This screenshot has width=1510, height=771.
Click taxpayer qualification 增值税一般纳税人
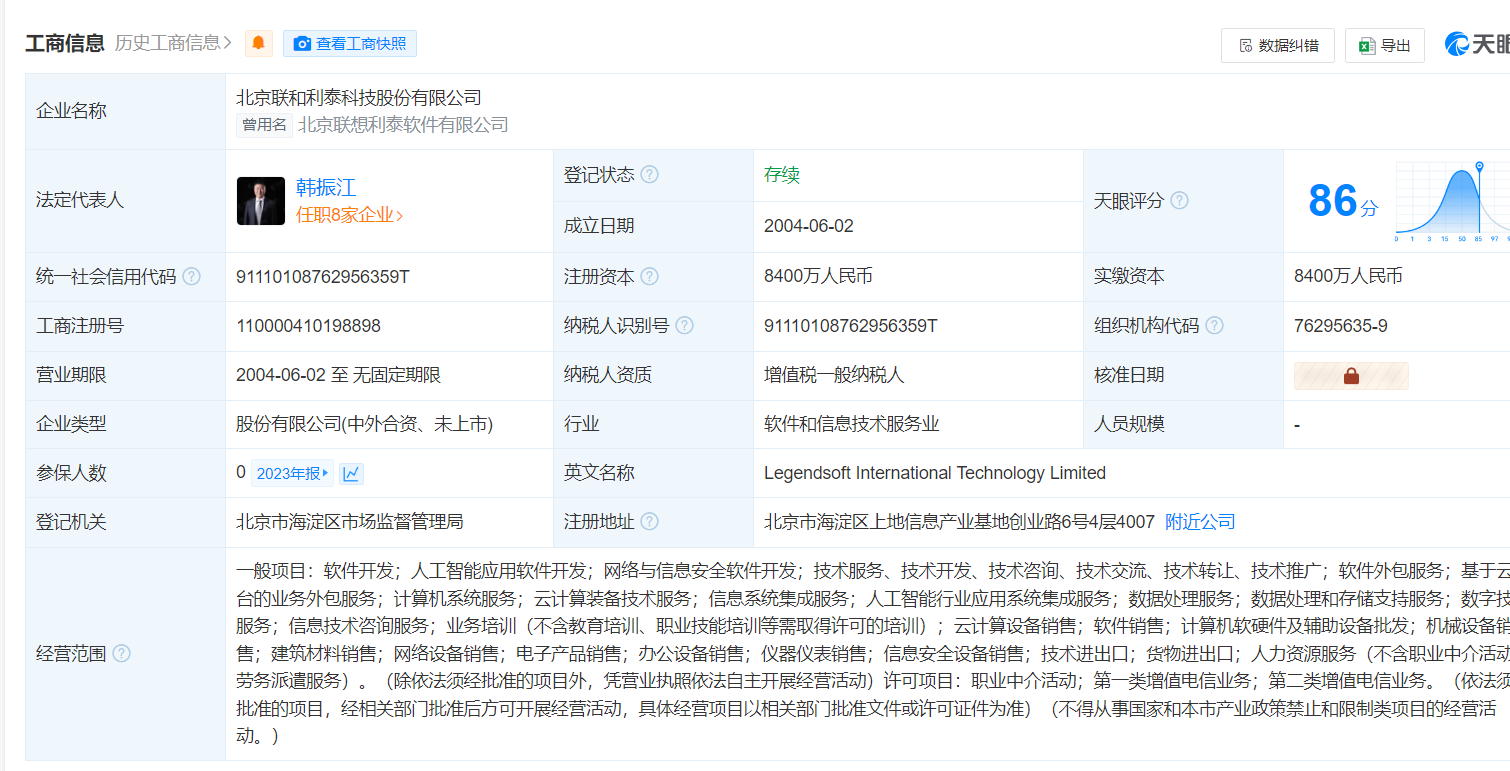coord(834,374)
